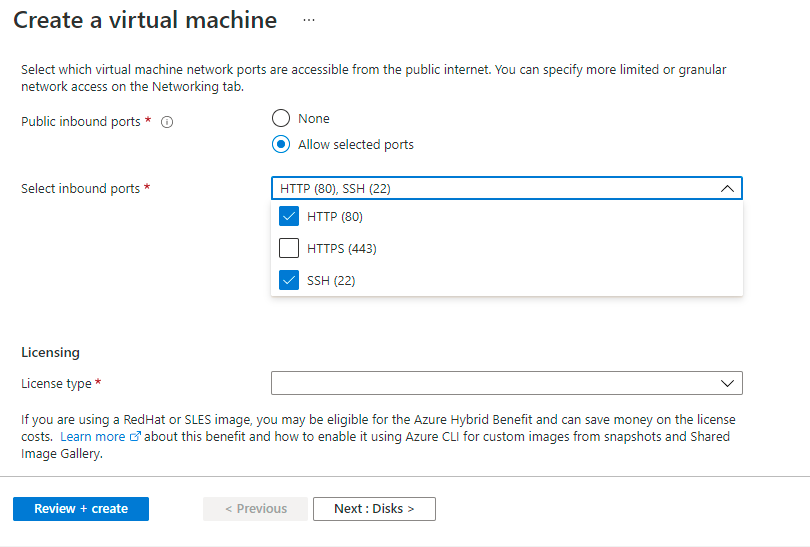Screen dimensions: 810x547
Task: Uncheck the SSH (22) checkbox
Action: 289,280
